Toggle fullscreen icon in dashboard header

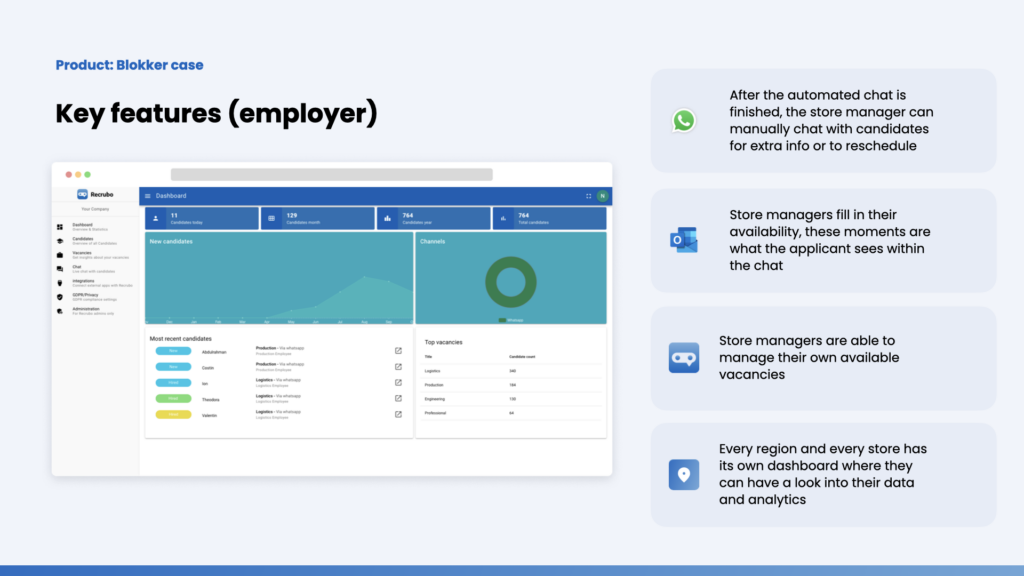588,196
